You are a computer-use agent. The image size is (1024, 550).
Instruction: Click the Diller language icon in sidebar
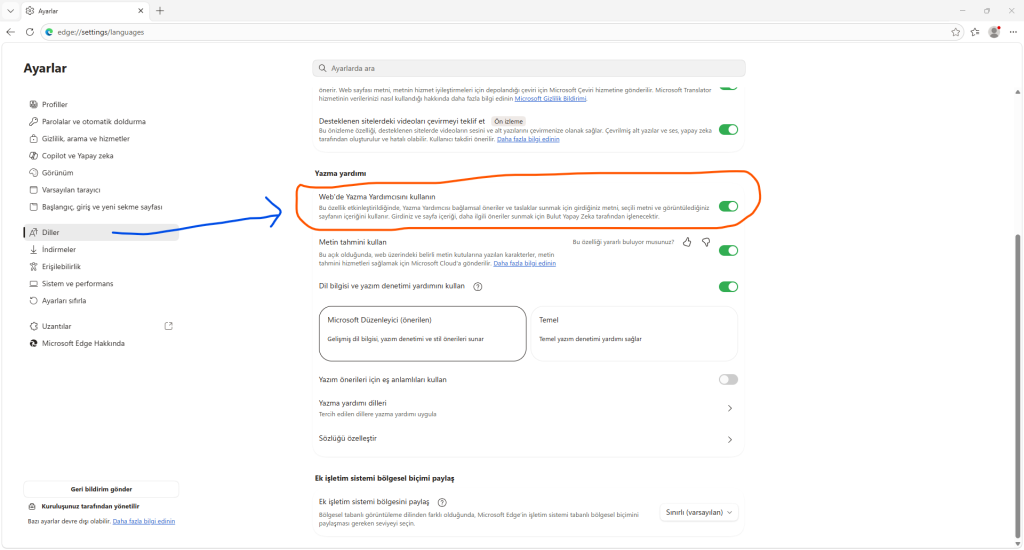33,232
